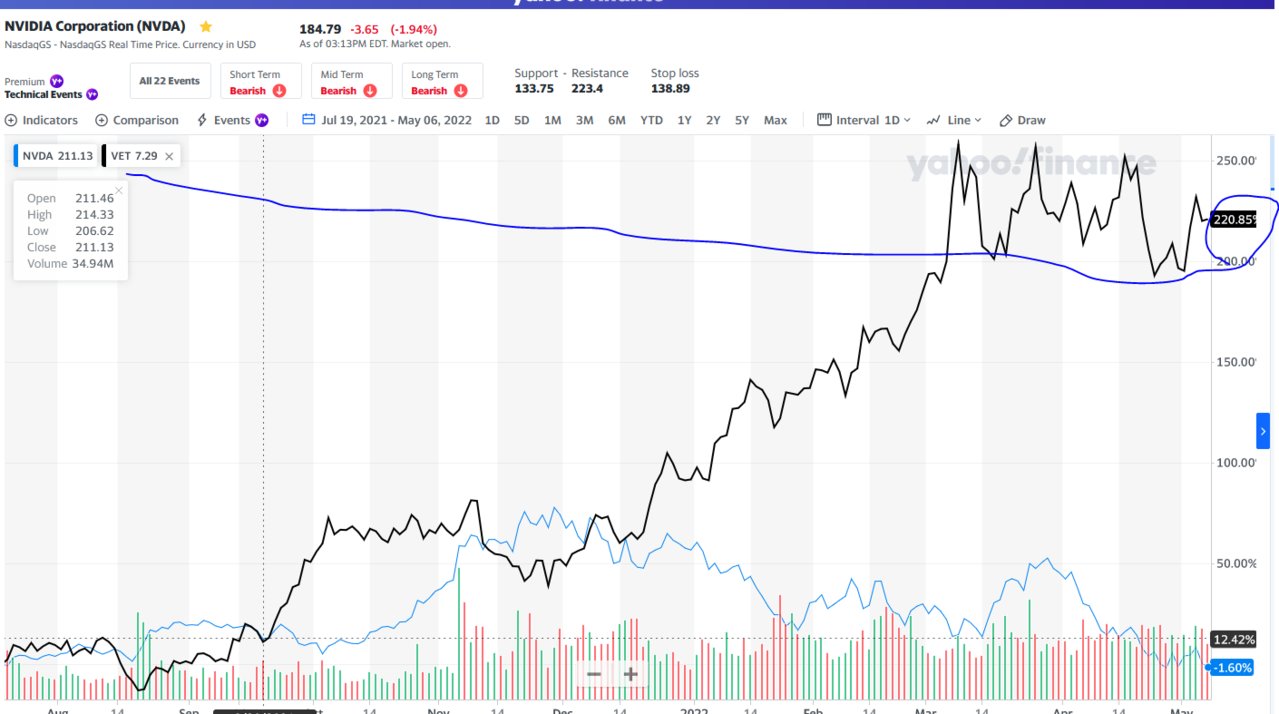Click the Open 211.46 value

[94, 198]
